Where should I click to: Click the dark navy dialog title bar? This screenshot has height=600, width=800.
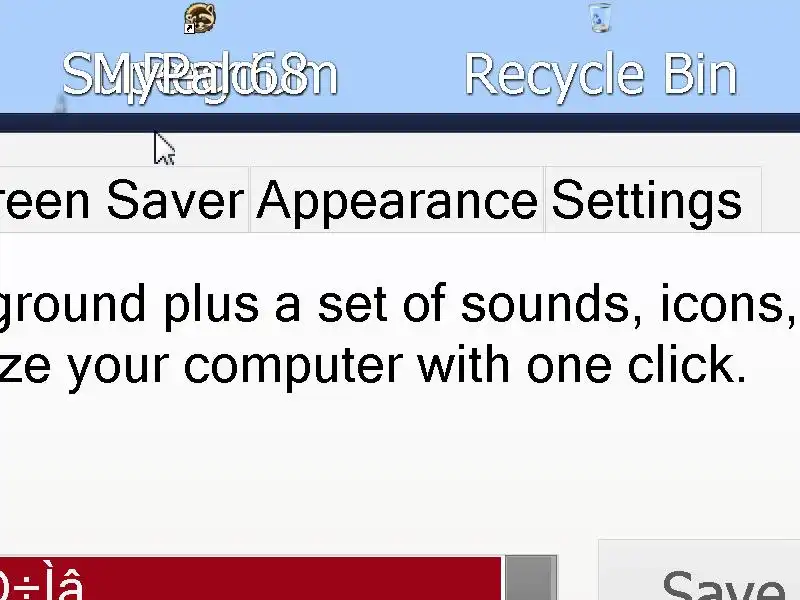click(x=400, y=123)
